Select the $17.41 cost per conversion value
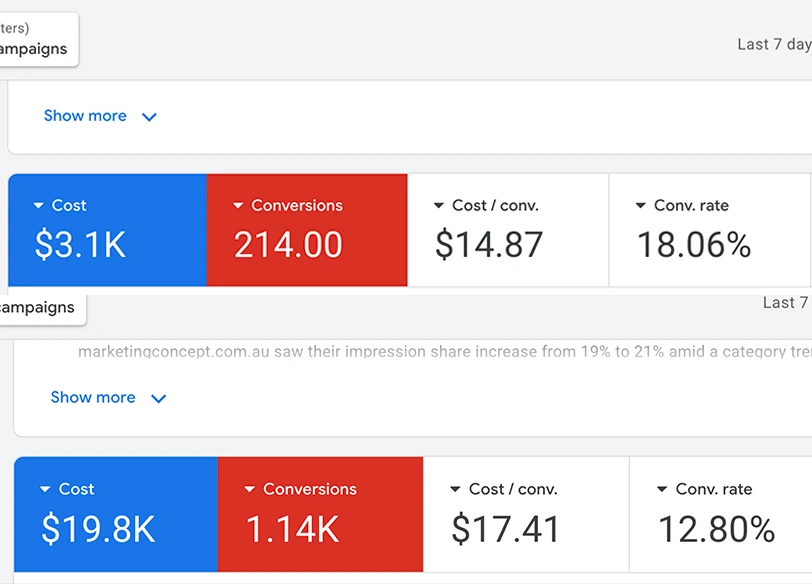This screenshot has height=584, width=812. coord(505,529)
